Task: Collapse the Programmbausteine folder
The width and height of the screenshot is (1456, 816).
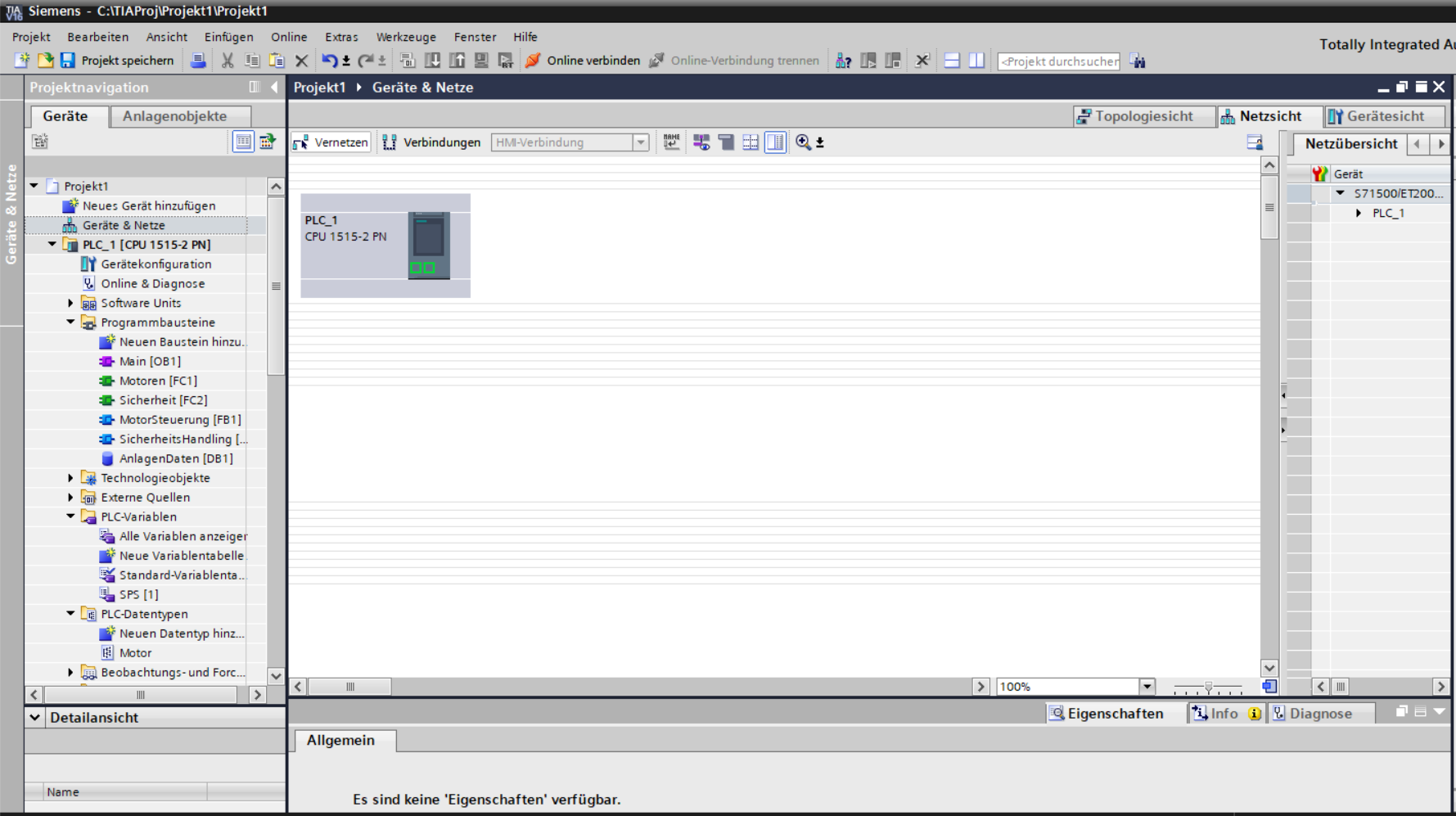Action: point(70,322)
